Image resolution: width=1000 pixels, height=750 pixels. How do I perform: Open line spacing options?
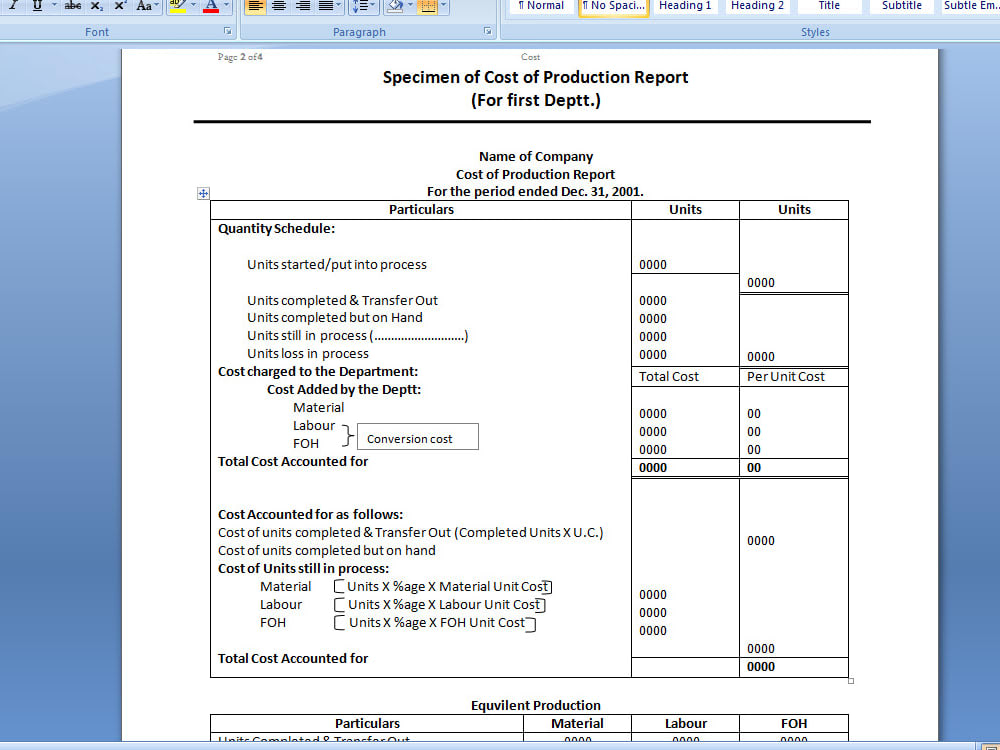[364, 6]
